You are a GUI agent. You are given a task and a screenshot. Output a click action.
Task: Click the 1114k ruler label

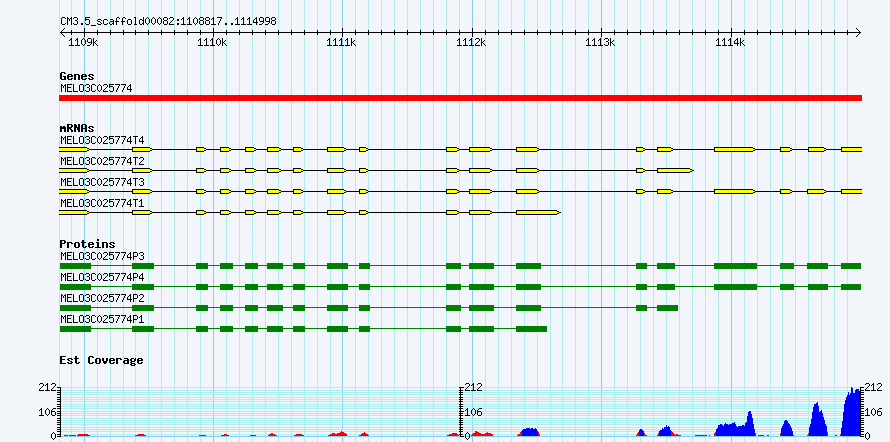(731, 42)
